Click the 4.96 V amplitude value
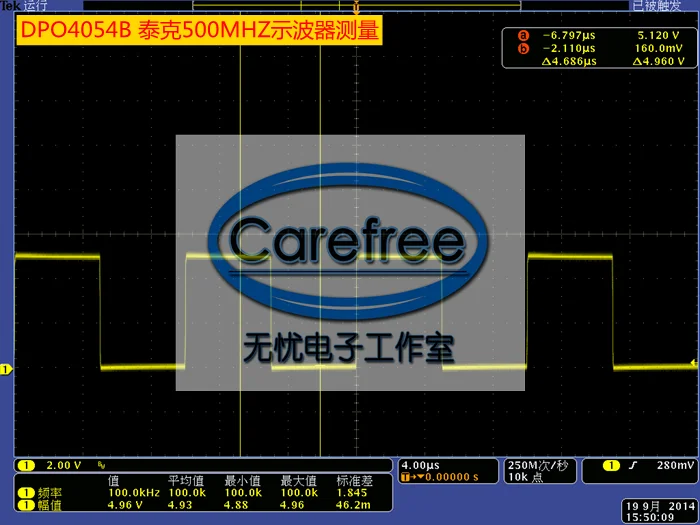The width and height of the screenshot is (700, 525). click(125, 505)
